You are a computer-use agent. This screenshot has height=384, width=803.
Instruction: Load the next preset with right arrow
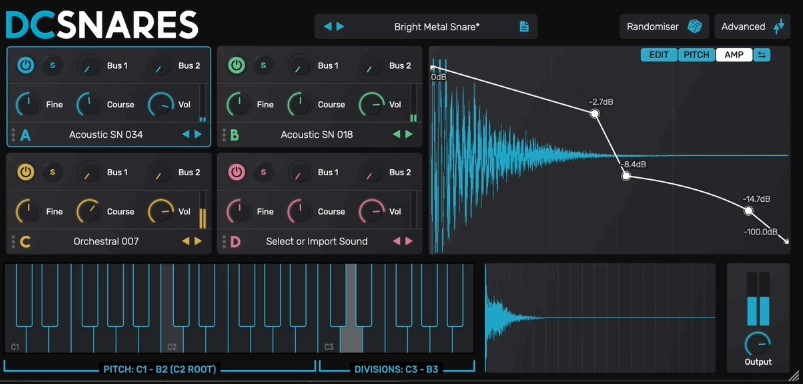pyautogui.click(x=340, y=27)
